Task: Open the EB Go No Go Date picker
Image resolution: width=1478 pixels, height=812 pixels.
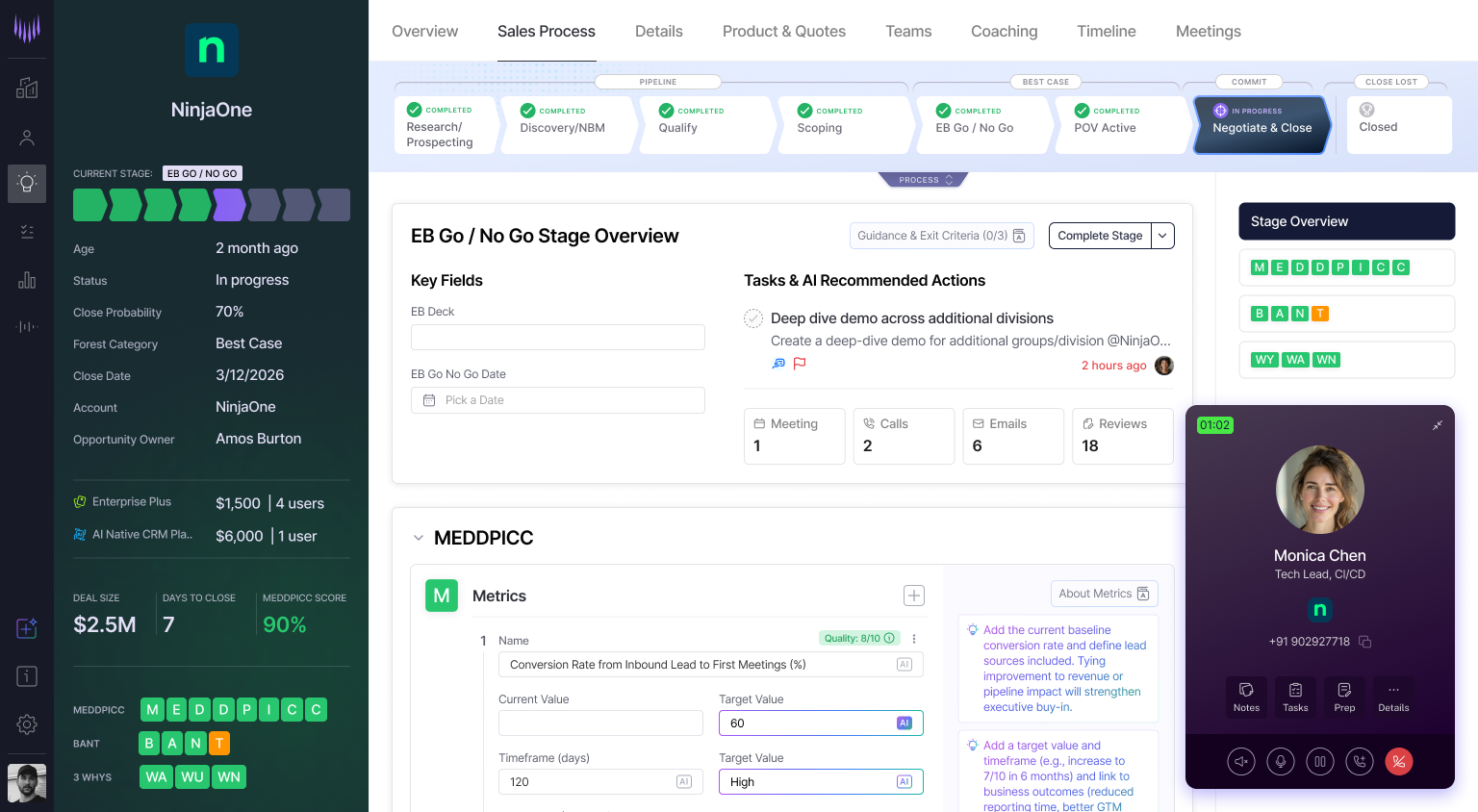Action: pyautogui.click(x=558, y=400)
